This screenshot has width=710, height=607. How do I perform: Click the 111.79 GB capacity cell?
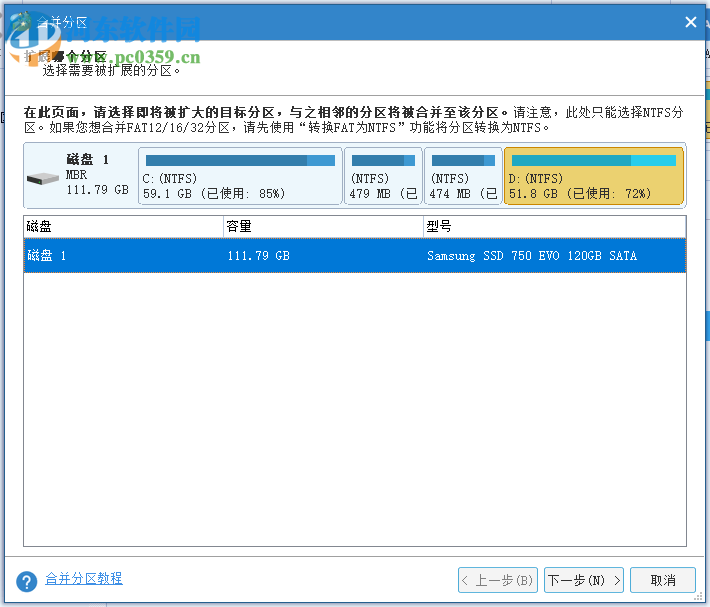point(259,256)
